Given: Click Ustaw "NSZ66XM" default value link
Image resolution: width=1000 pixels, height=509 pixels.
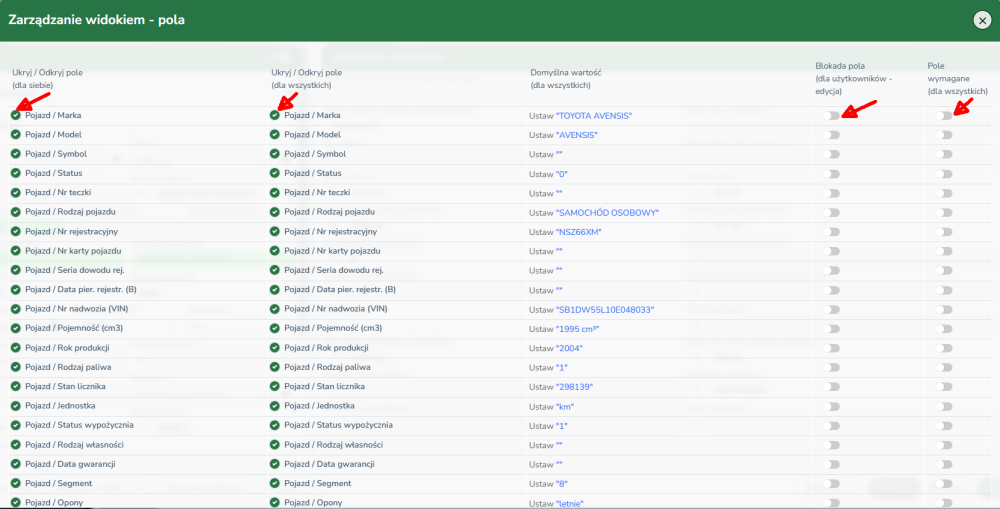Looking at the screenshot, I should pyautogui.click(x=565, y=232).
